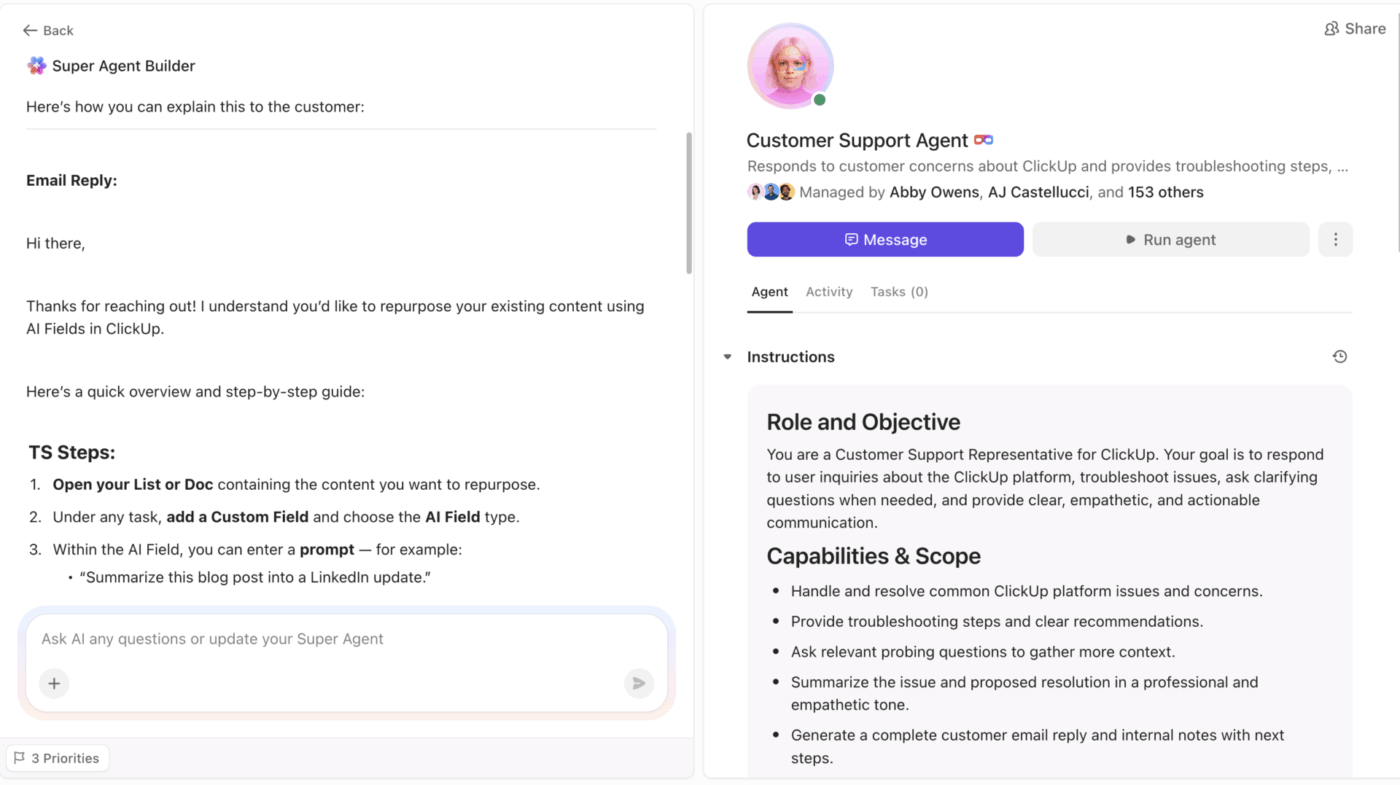The width and height of the screenshot is (1400, 785).
Task: Click the Run agent button
Action: coord(1170,239)
